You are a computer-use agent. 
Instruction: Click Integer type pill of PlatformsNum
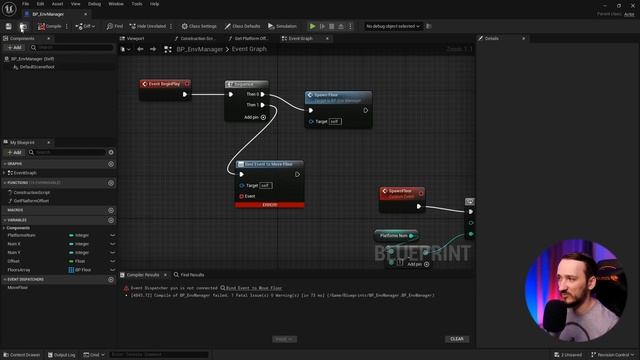point(79,236)
